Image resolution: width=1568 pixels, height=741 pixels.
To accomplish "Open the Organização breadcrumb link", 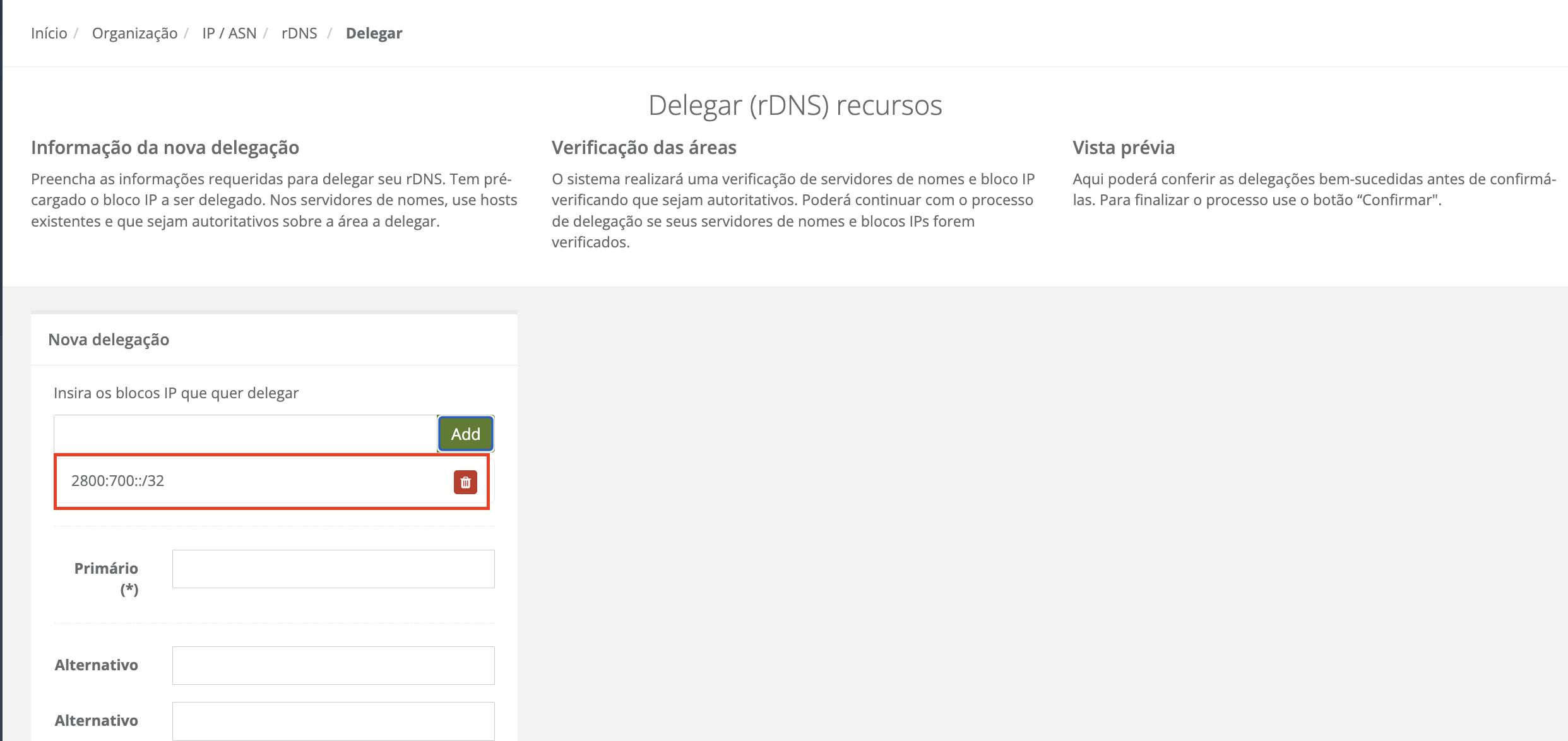I will (x=134, y=33).
